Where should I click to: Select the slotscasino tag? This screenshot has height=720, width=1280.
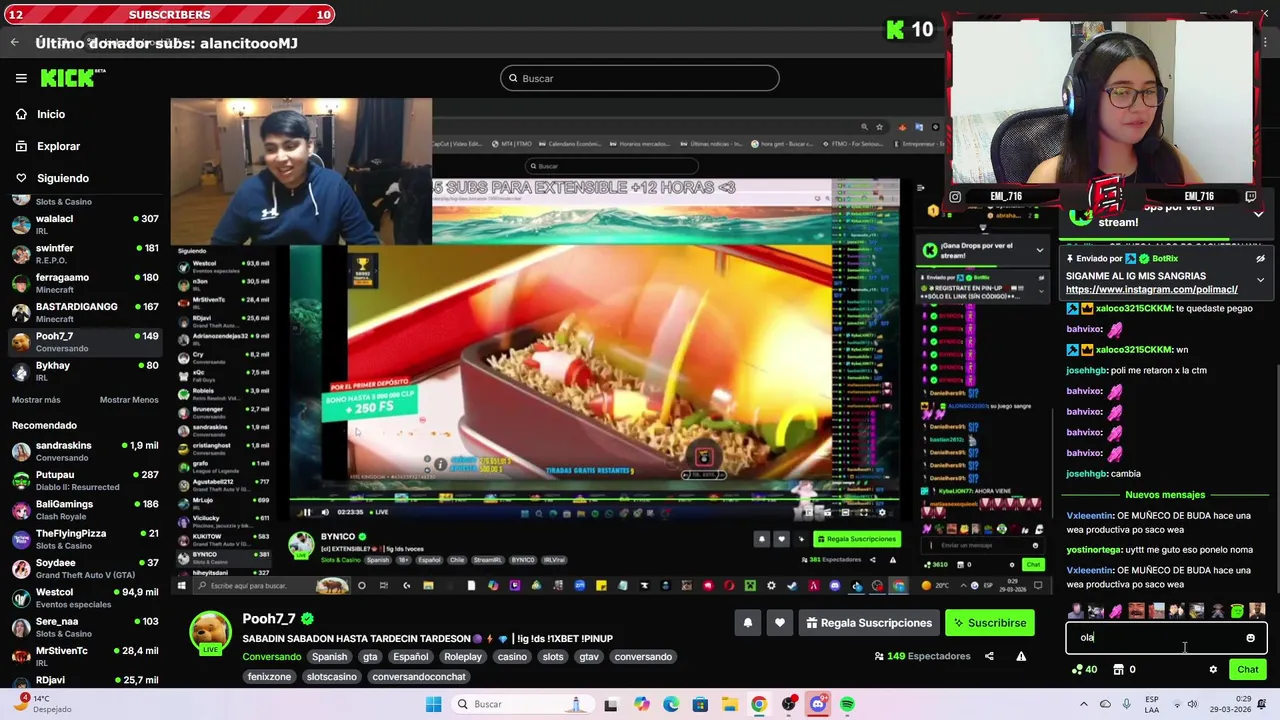point(331,677)
